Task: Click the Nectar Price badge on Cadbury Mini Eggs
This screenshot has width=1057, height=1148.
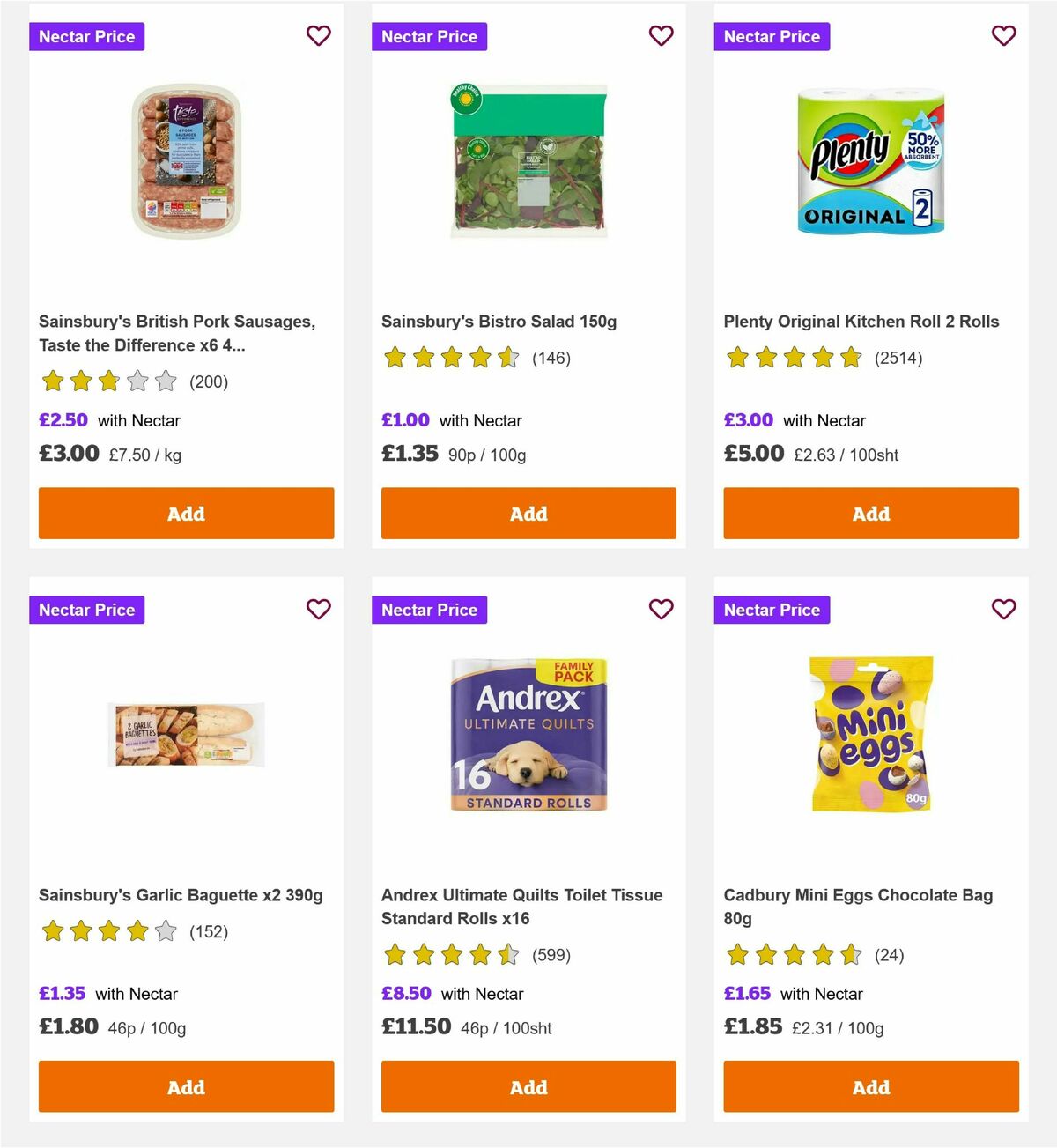Action: click(772, 609)
